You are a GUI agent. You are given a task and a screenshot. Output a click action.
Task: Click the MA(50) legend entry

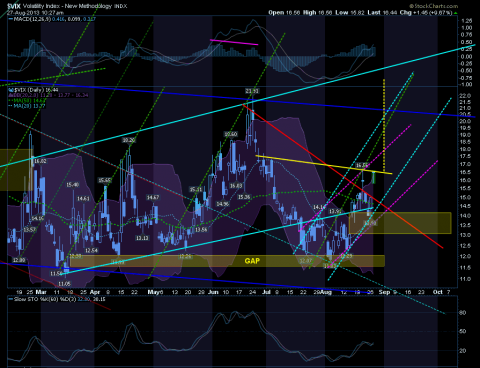(x=29, y=100)
